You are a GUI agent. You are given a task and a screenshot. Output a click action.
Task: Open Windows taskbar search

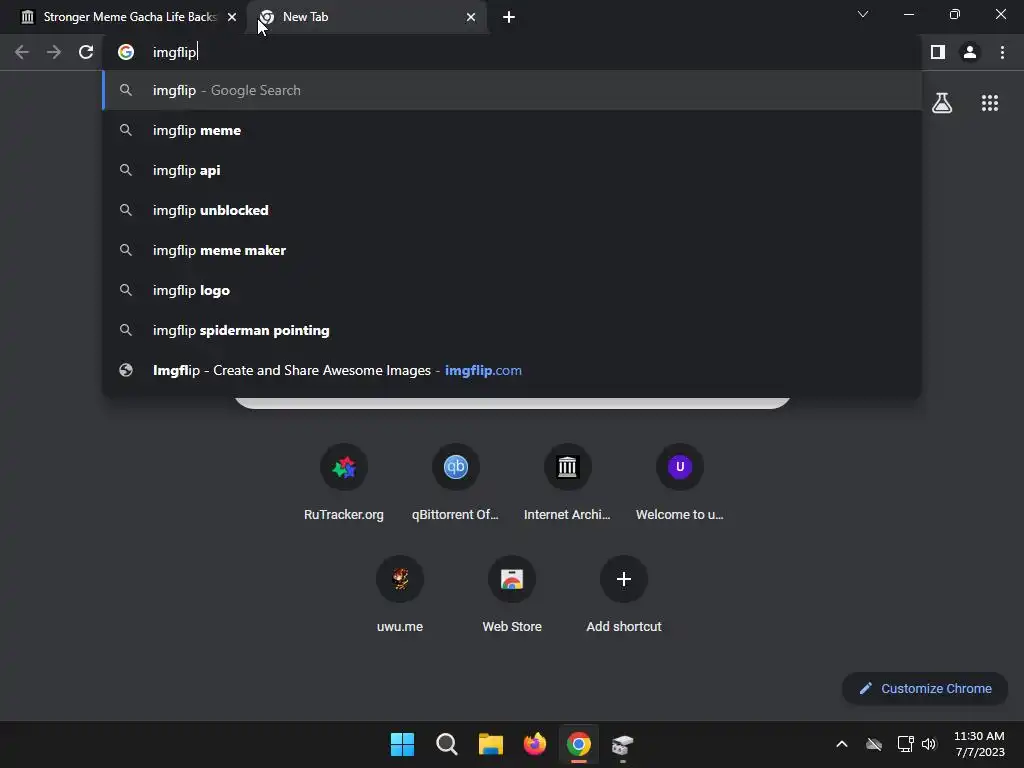(447, 744)
